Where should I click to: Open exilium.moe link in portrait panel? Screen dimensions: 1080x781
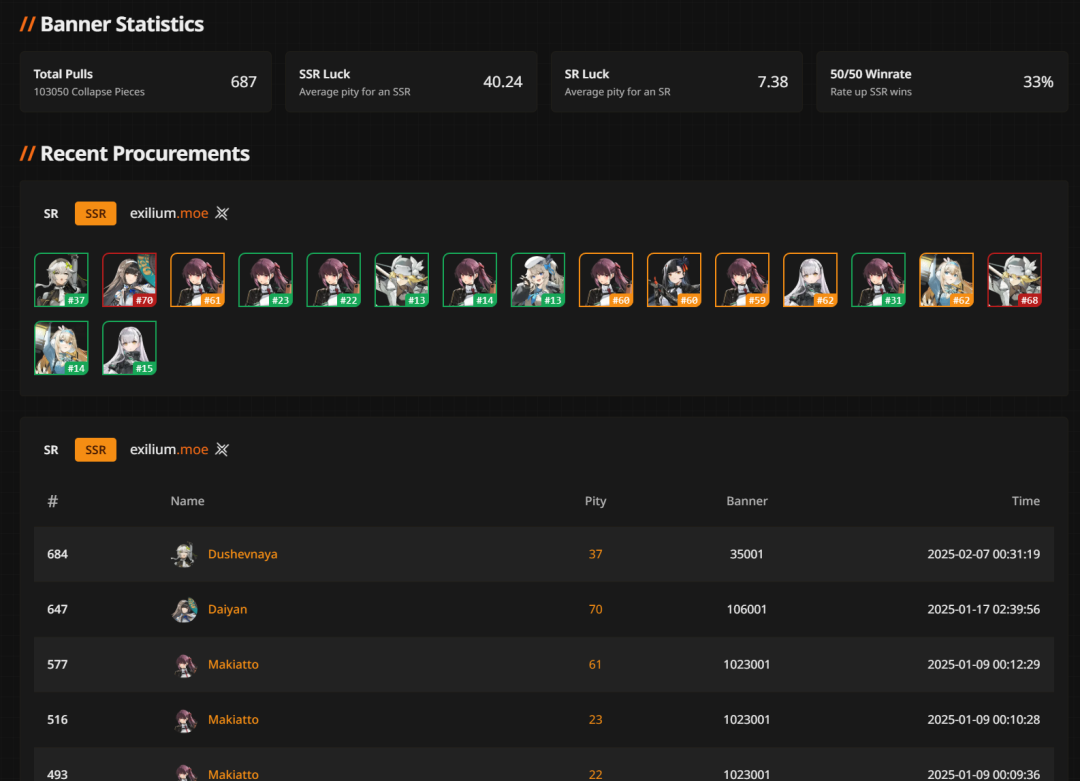click(x=169, y=214)
